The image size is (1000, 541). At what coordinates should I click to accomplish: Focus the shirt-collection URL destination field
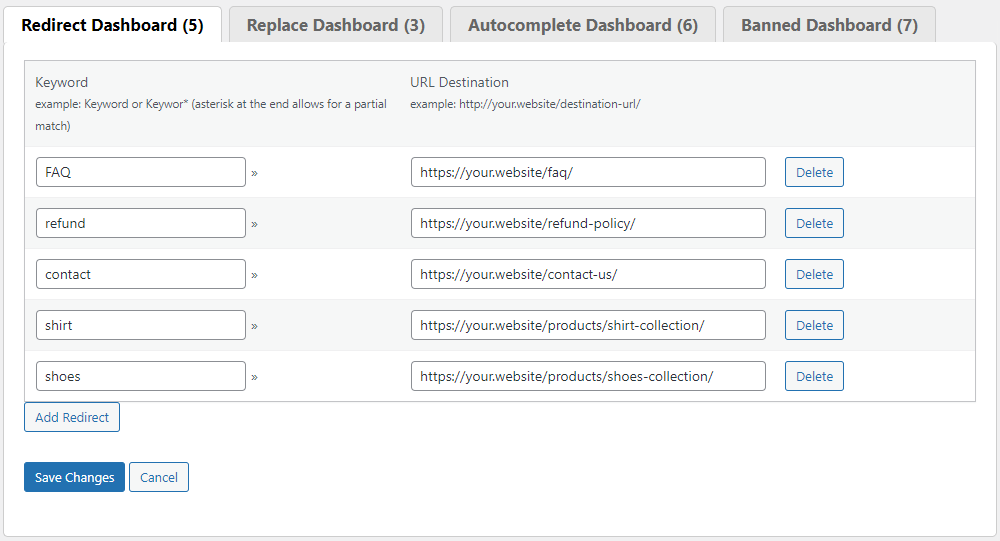tap(588, 325)
